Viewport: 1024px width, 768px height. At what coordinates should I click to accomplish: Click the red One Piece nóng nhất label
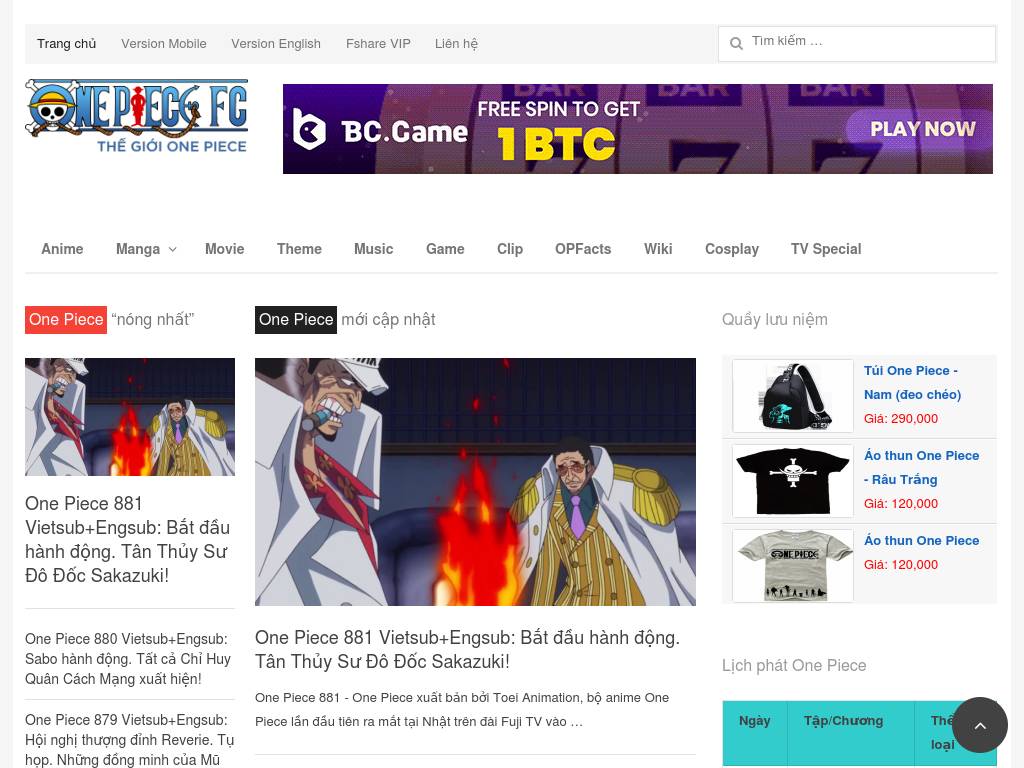(66, 320)
